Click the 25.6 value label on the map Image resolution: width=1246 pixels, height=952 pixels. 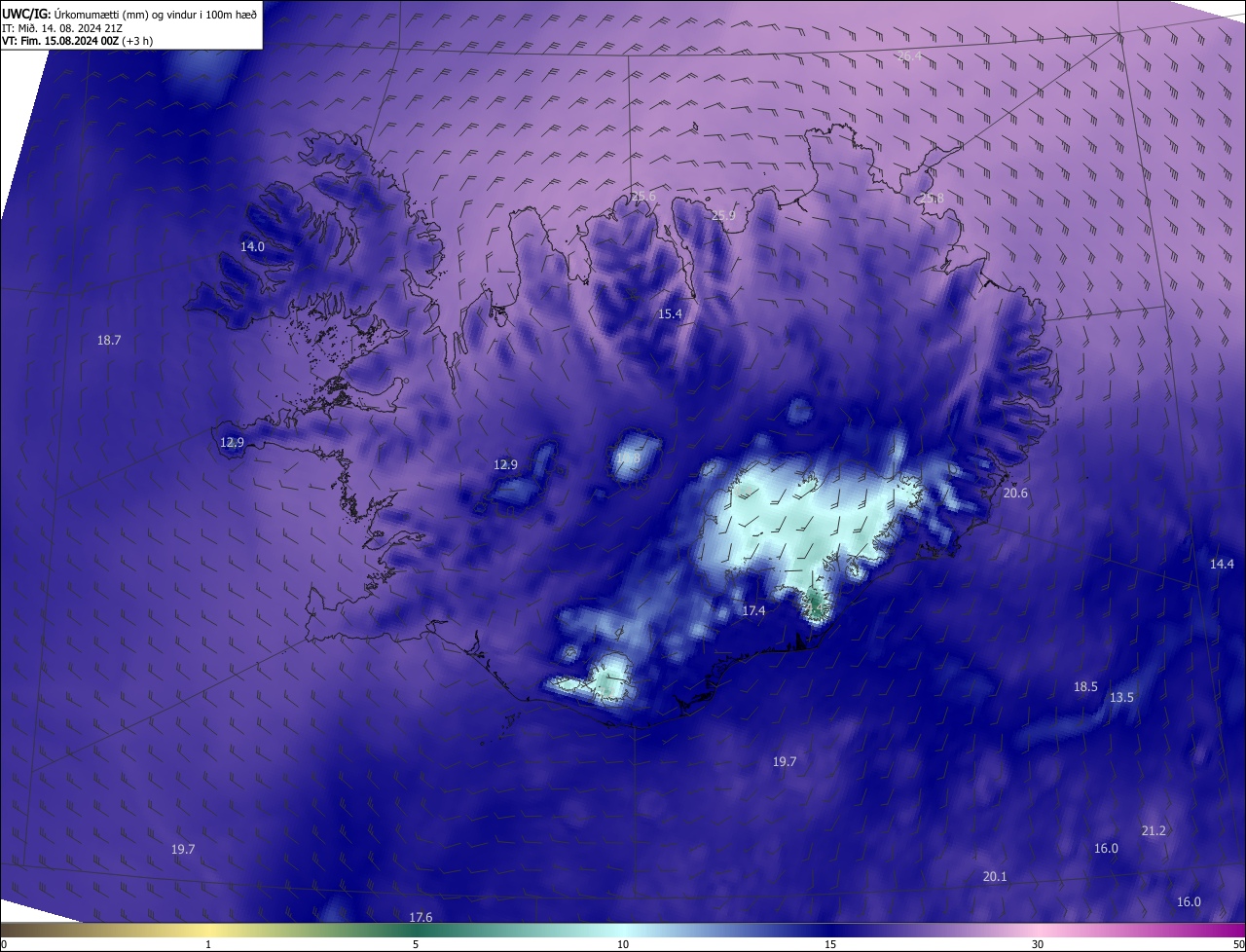click(x=643, y=197)
